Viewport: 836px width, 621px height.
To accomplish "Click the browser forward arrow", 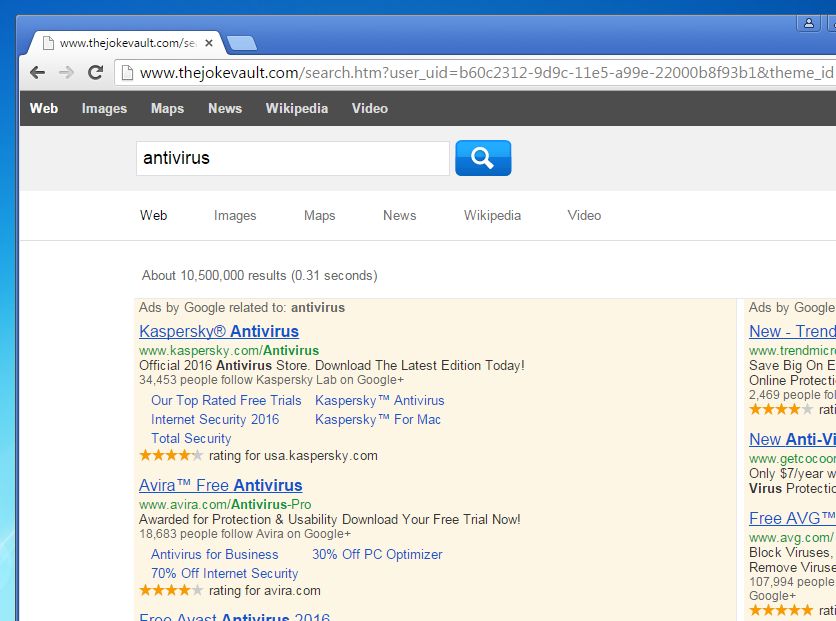I will [x=66, y=72].
